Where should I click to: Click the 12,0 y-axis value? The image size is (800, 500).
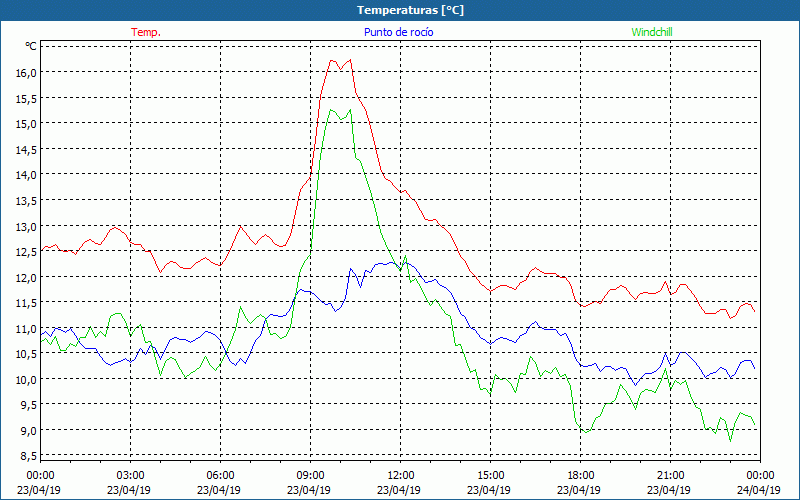[x=27, y=277]
